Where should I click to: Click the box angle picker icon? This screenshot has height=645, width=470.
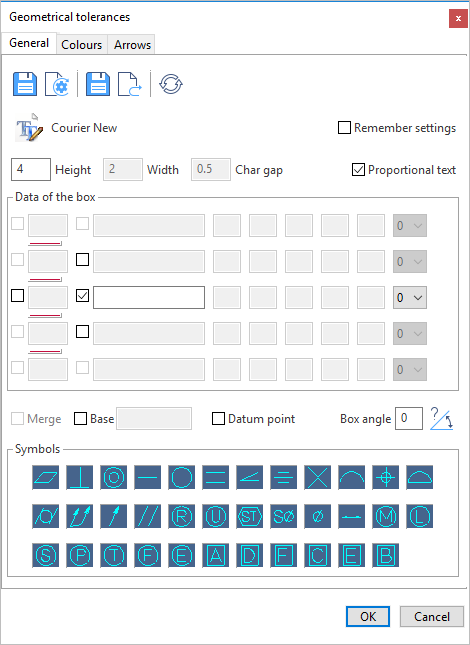tap(442, 419)
